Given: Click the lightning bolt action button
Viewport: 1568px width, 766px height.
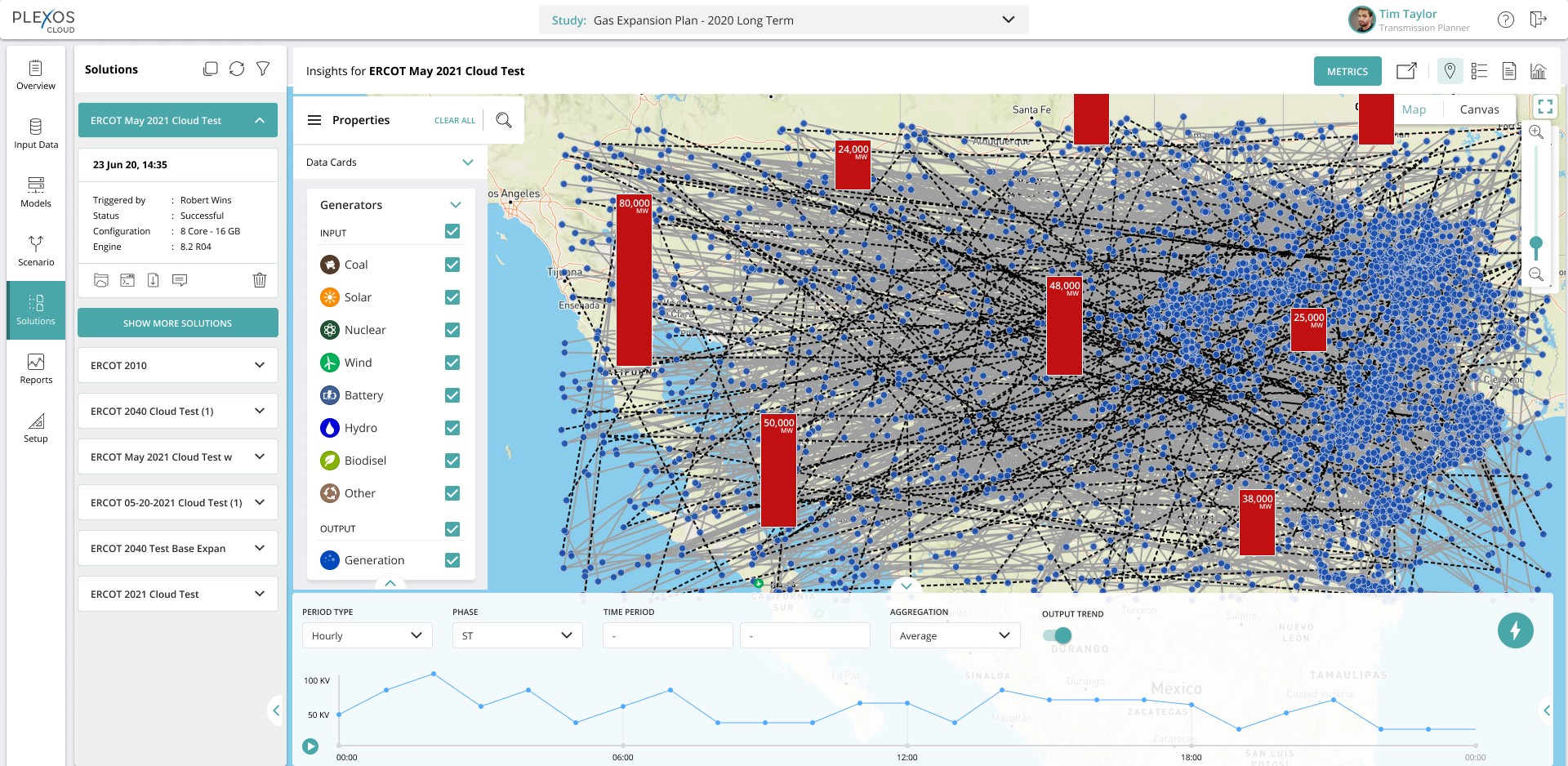Looking at the screenshot, I should point(1516,630).
